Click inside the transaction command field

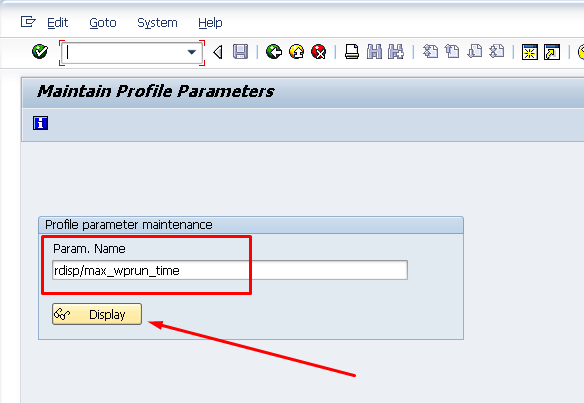127,53
